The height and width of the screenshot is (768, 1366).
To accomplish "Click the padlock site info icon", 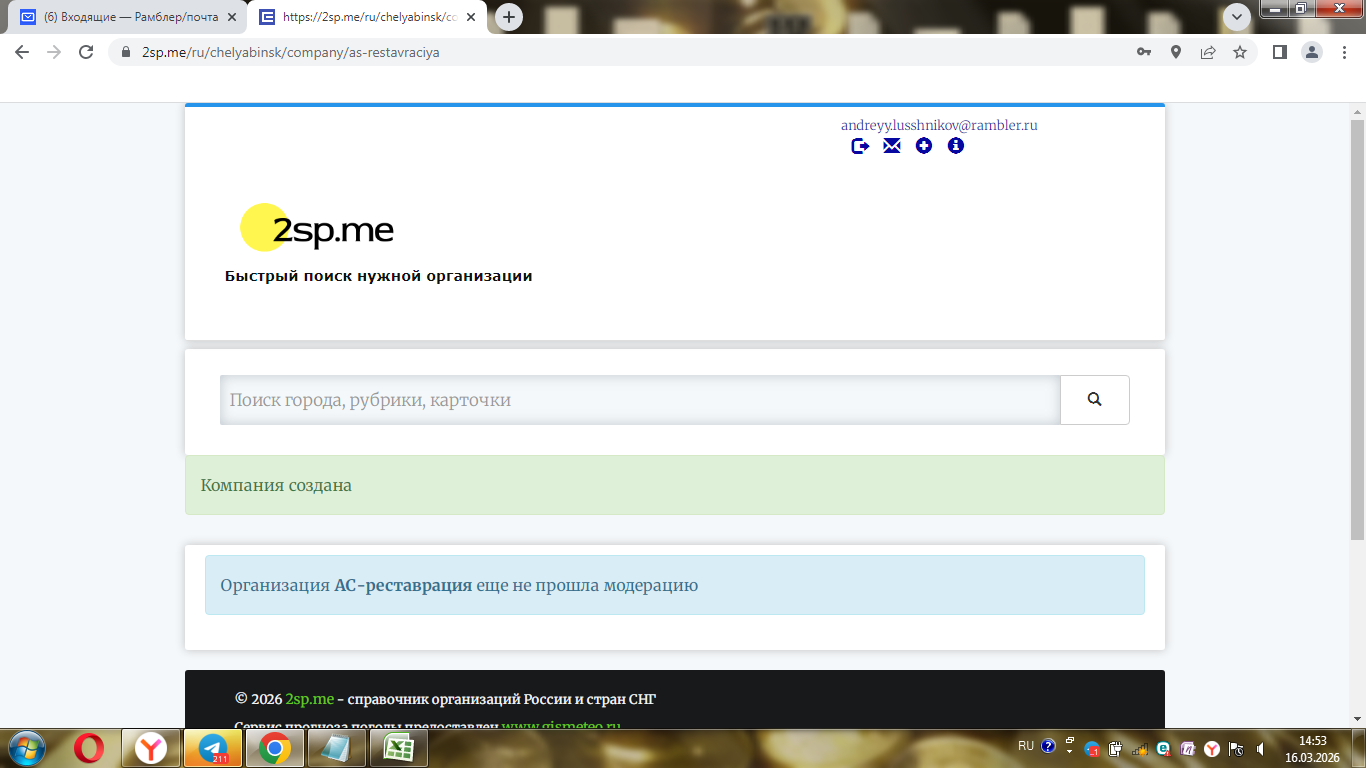I will [126, 52].
